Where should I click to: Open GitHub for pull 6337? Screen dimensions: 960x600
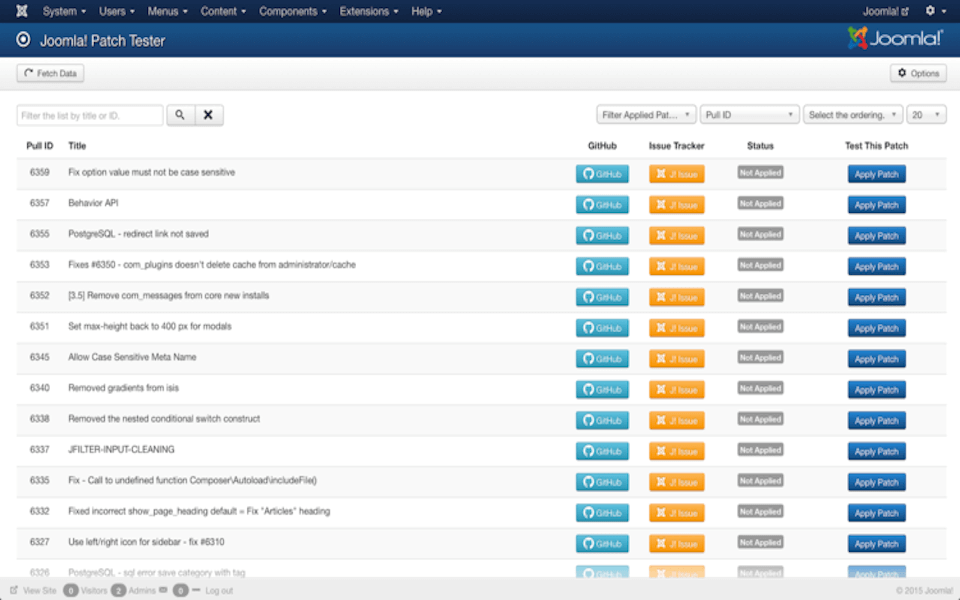point(602,451)
